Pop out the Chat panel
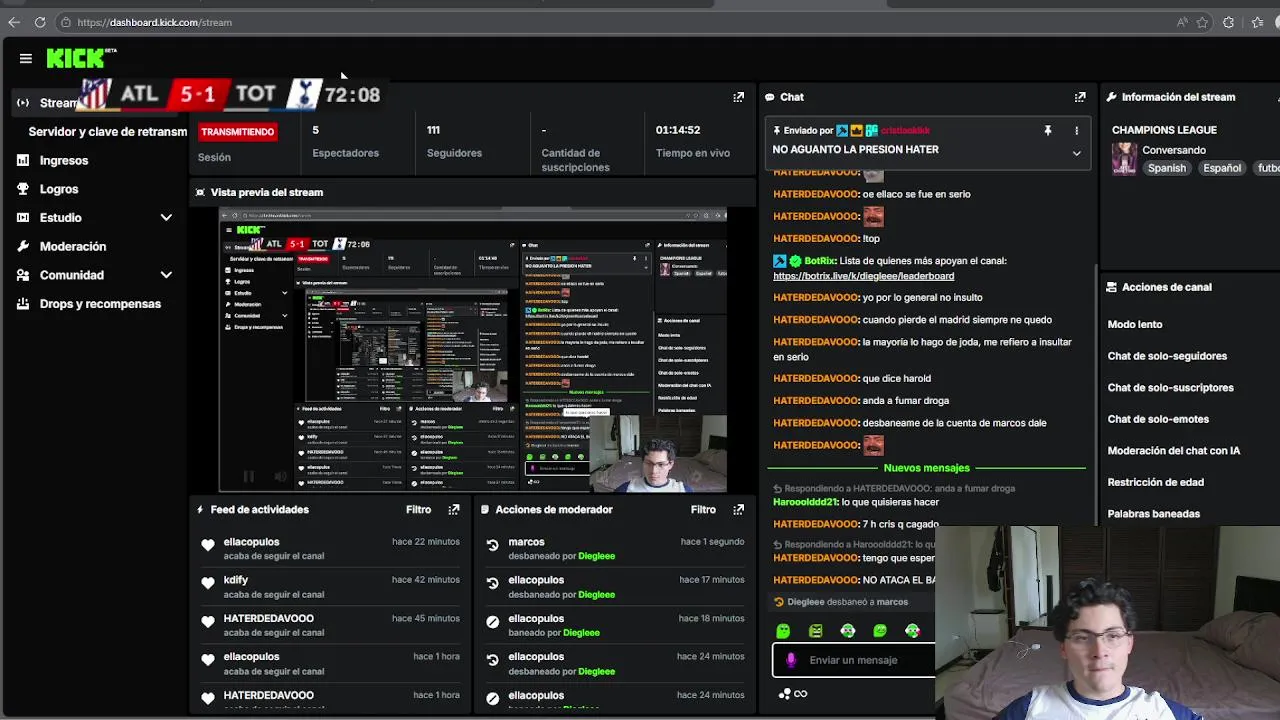 (x=1080, y=97)
